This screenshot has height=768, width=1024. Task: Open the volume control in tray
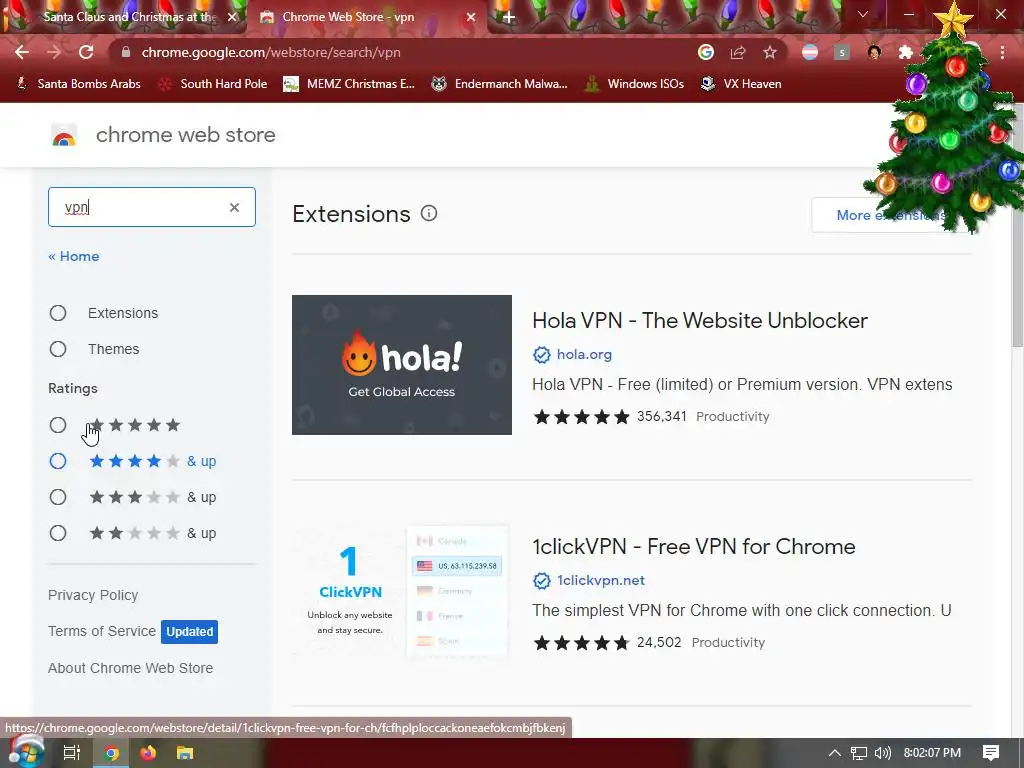click(883, 753)
